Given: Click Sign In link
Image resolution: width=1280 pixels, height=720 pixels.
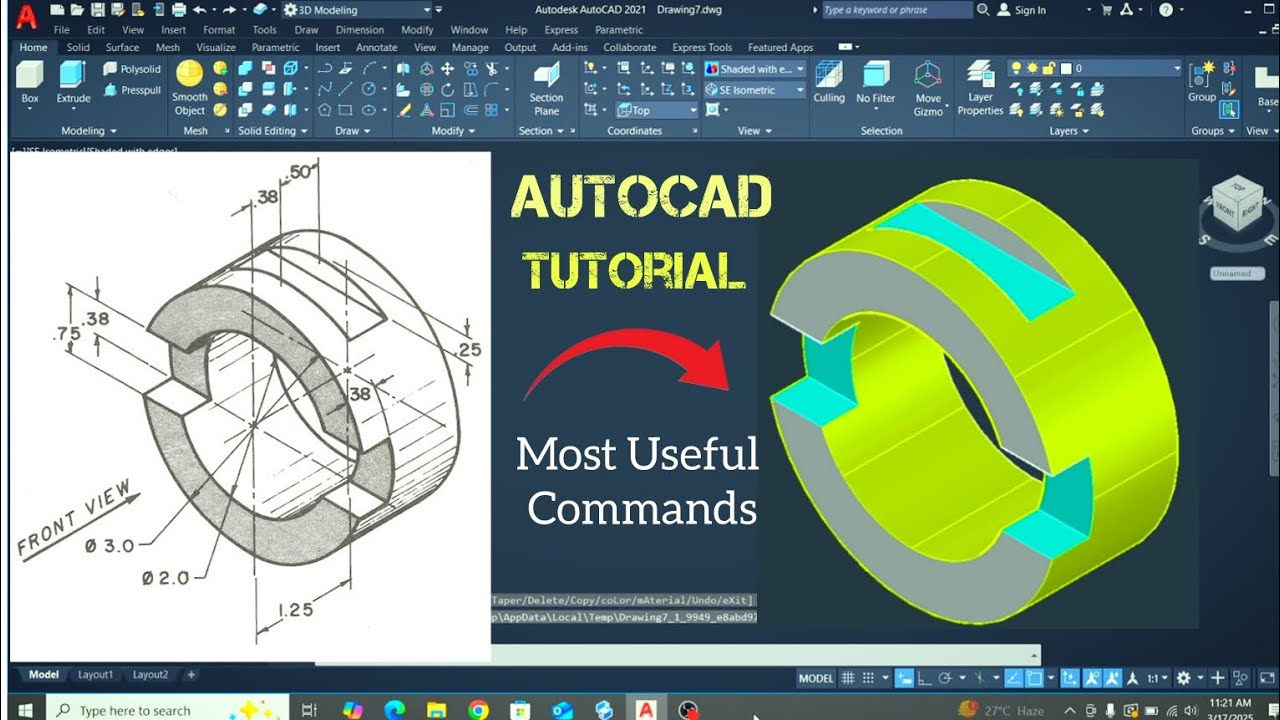Looking at the screenshot, I should (x=1030, y=10).
